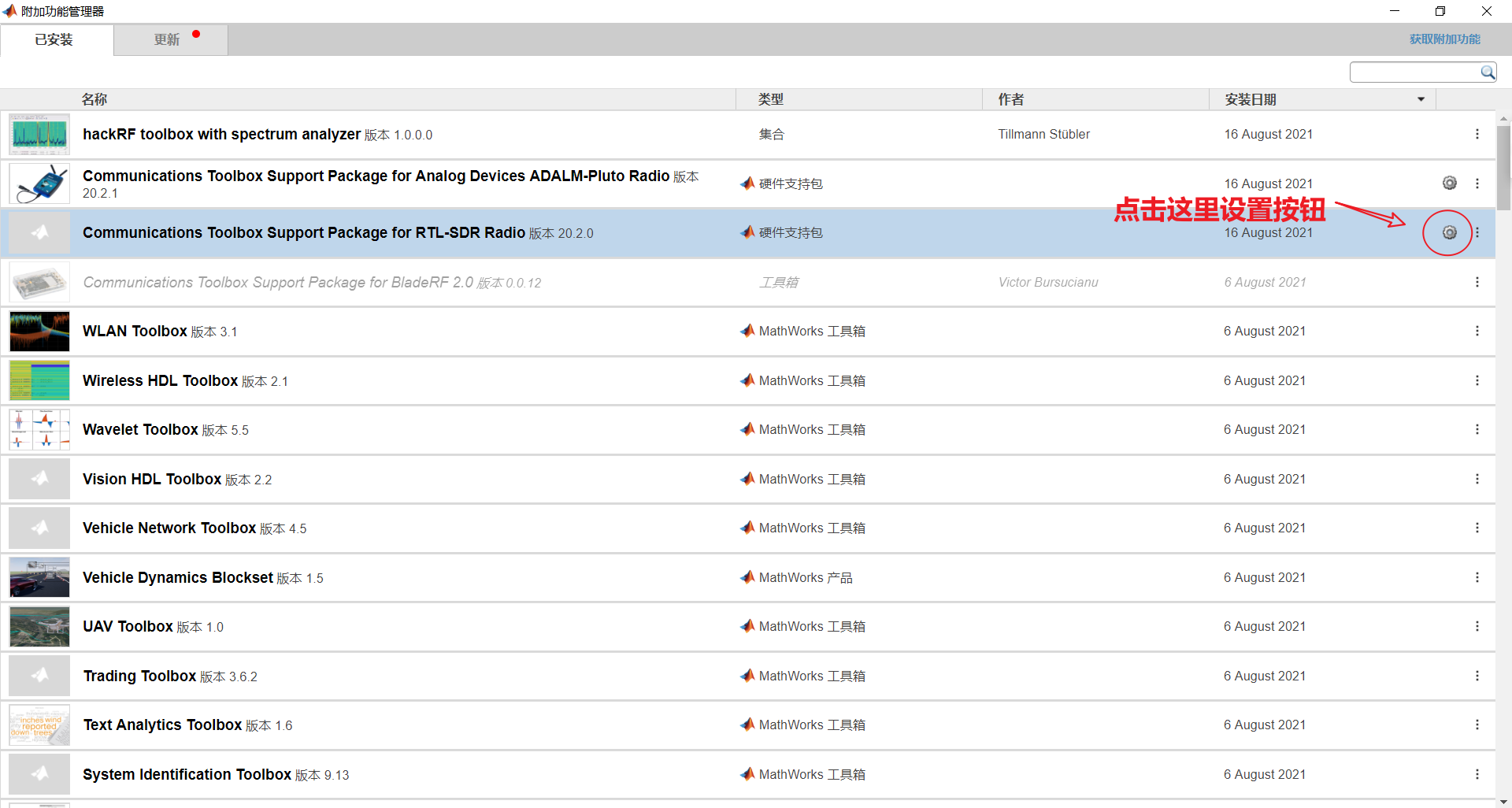
Task: Open options menu for hackRF toolbox row
Action: [x=1477, y=134]
